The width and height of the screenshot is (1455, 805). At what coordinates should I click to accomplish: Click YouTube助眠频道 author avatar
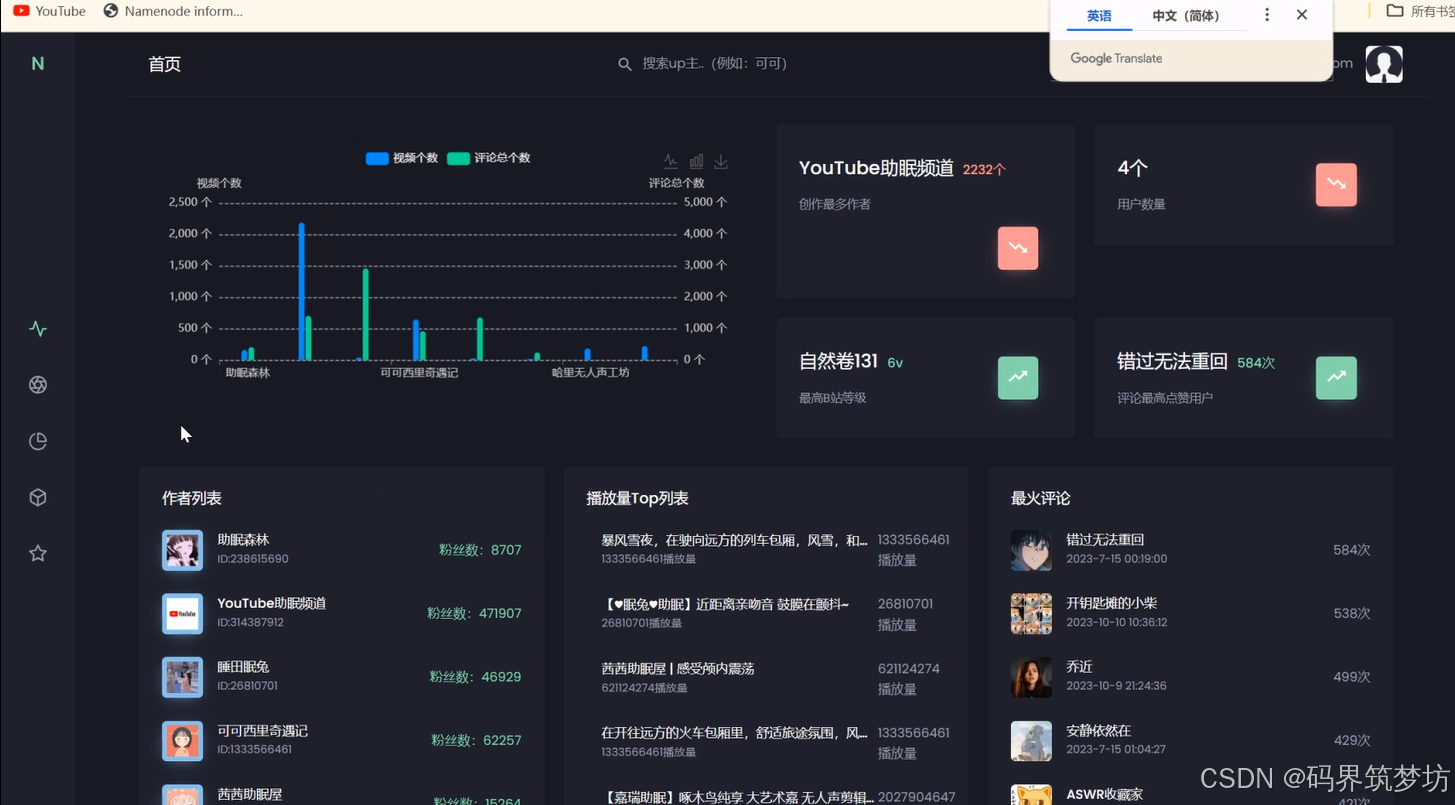click(182, 614)
